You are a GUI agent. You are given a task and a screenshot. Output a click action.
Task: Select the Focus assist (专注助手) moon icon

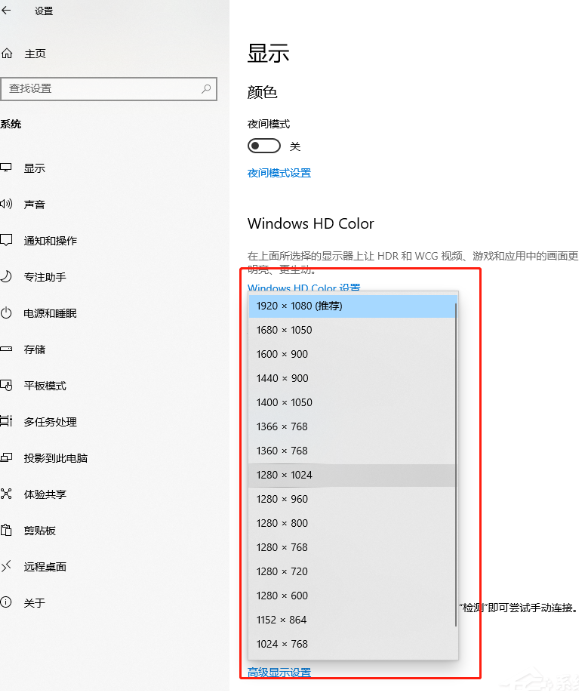(6, 276)
